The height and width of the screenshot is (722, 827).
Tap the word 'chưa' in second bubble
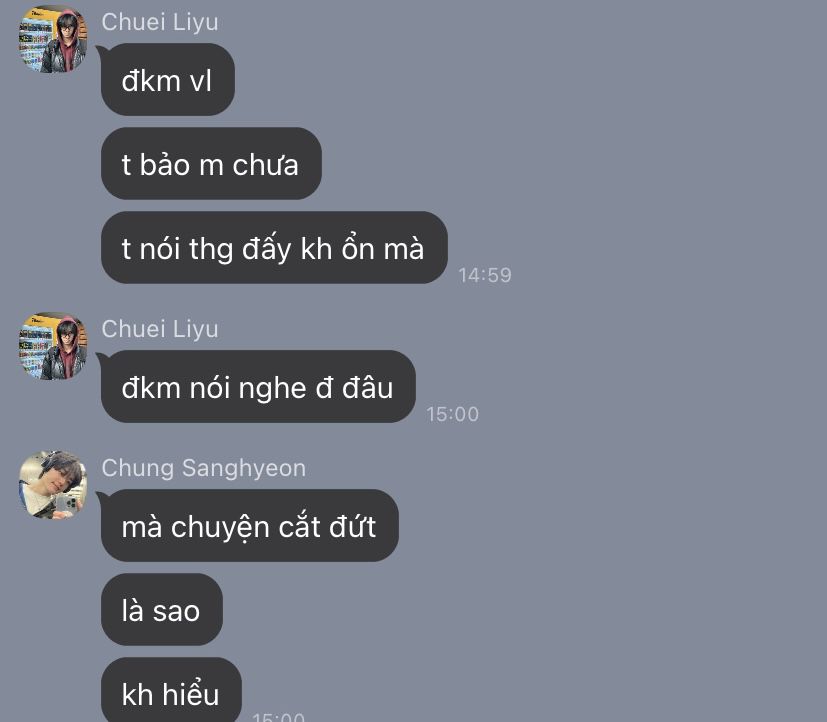(x=266, y=165)
